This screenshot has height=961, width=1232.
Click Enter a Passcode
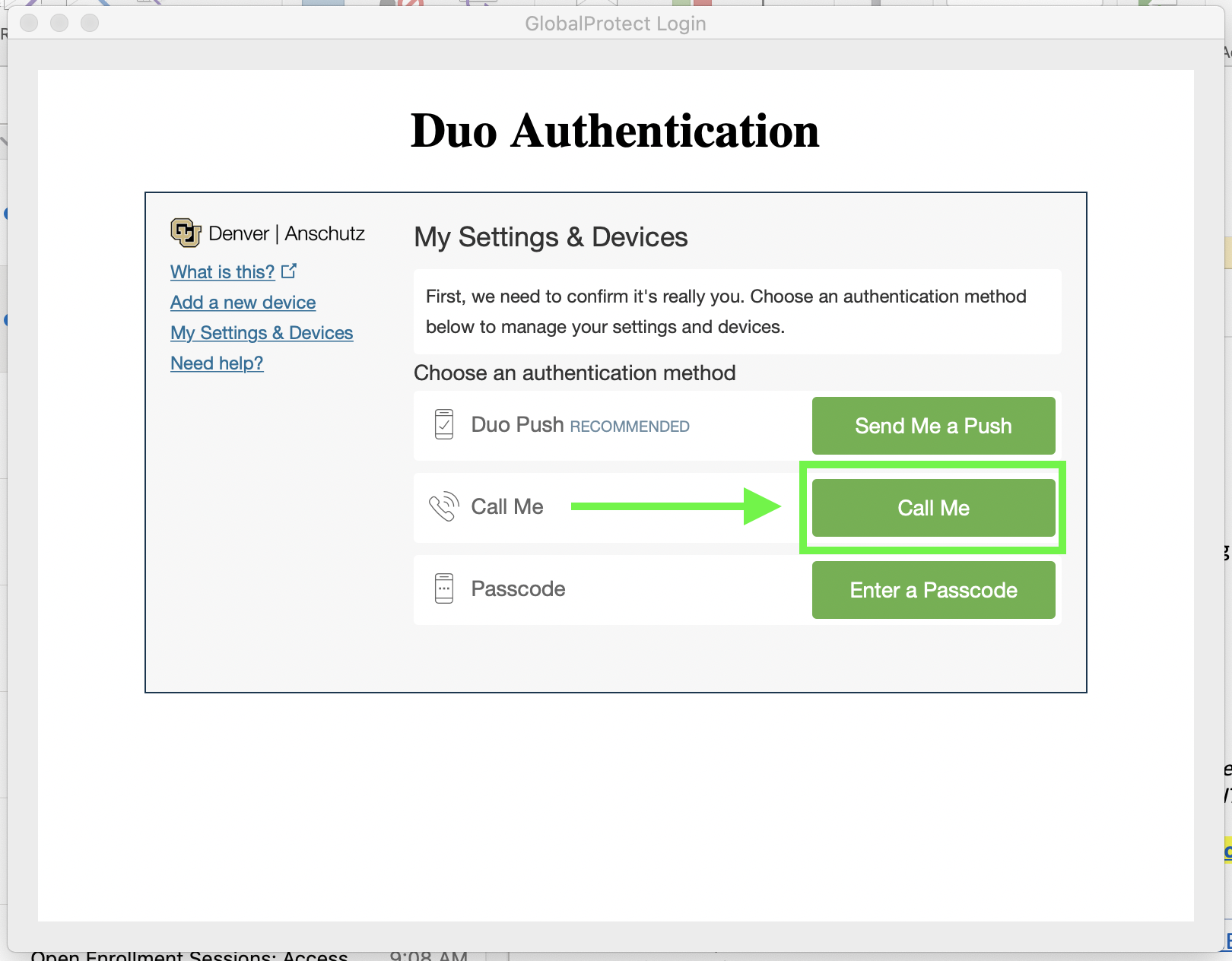click(933, 589)
